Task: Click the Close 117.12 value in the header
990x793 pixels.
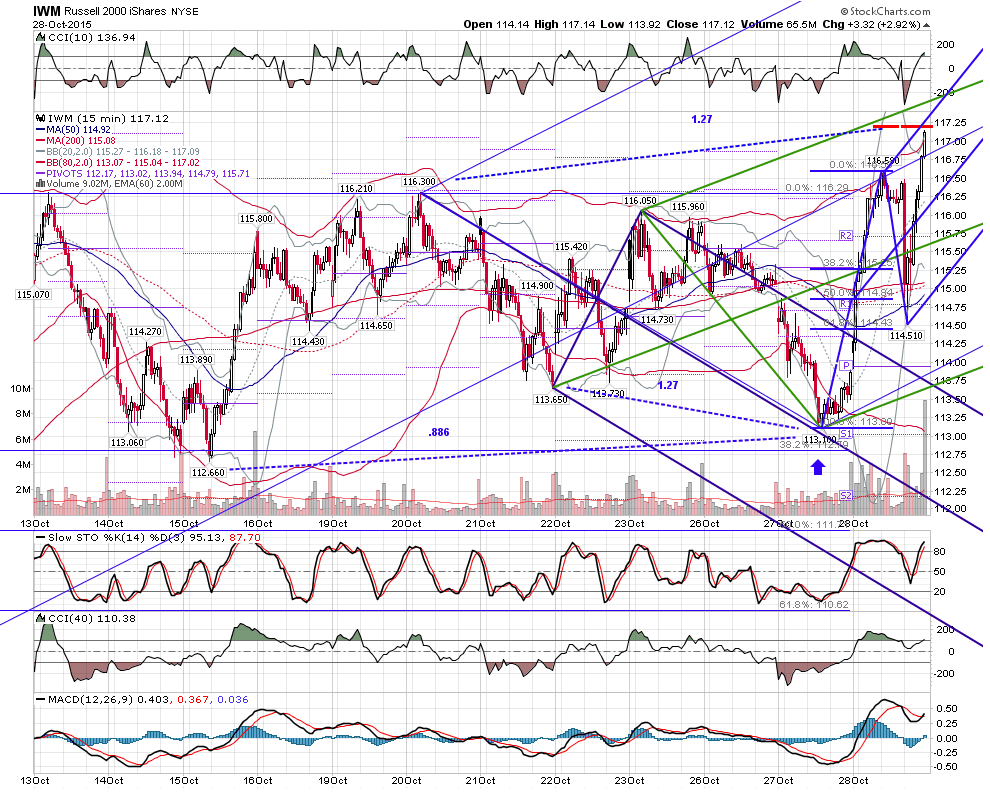Action: 700,25
